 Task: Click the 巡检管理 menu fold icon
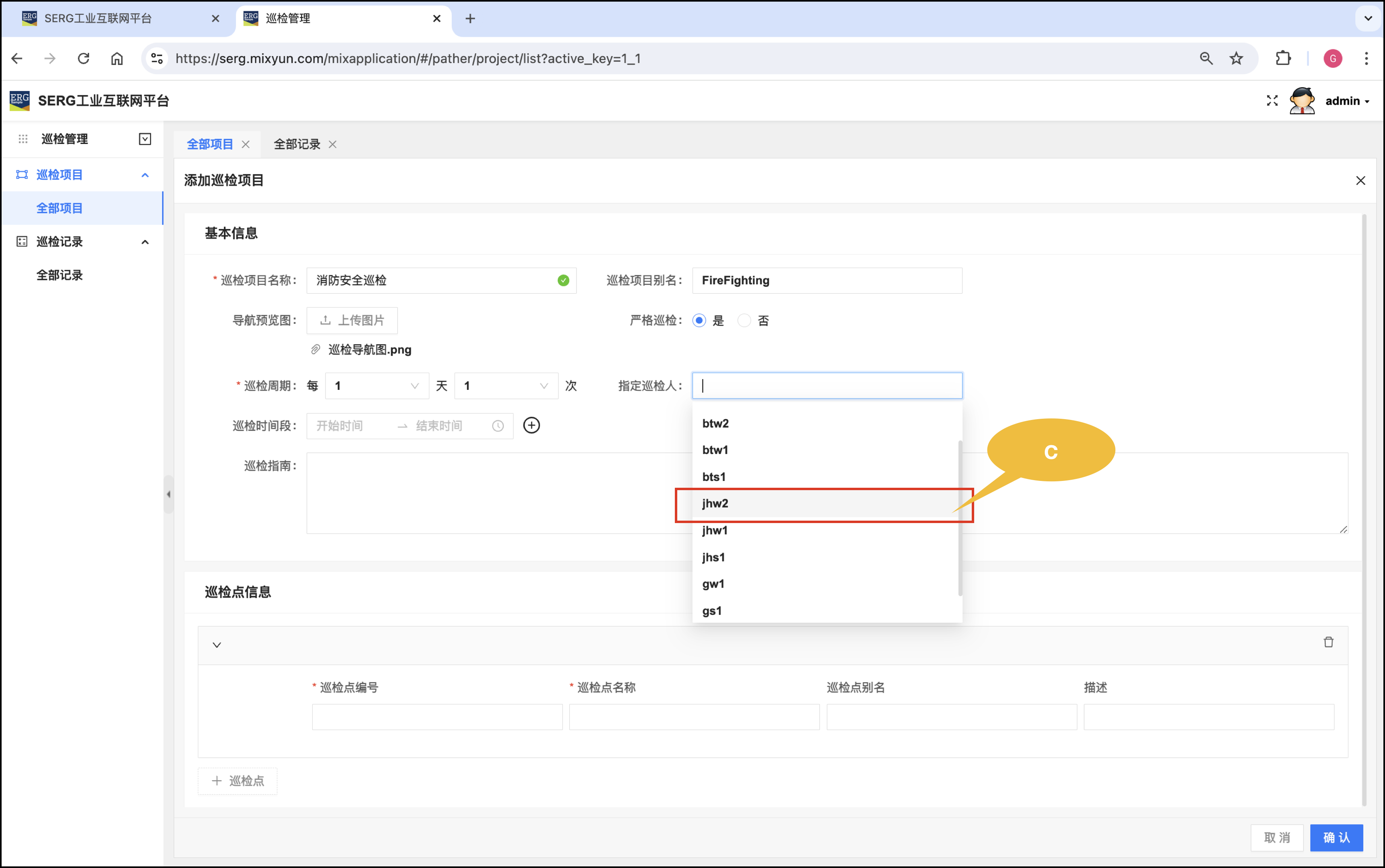point(145,139)
